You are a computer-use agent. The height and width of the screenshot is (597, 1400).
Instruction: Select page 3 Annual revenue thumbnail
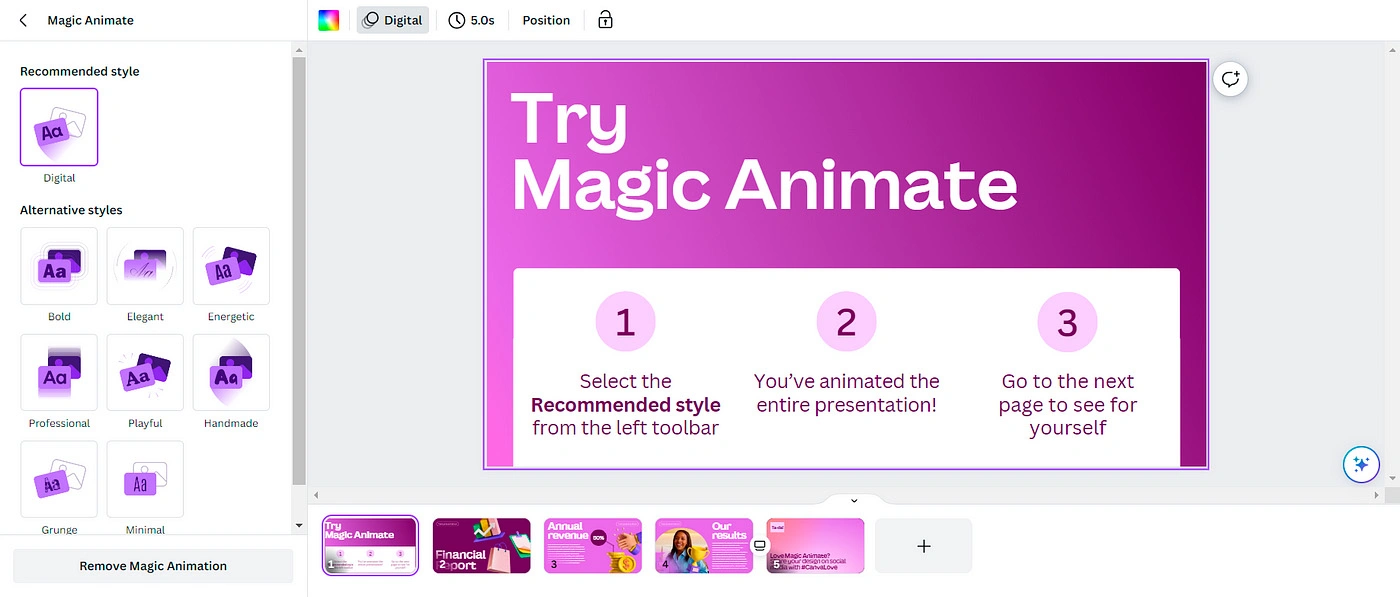pos(593,546)
